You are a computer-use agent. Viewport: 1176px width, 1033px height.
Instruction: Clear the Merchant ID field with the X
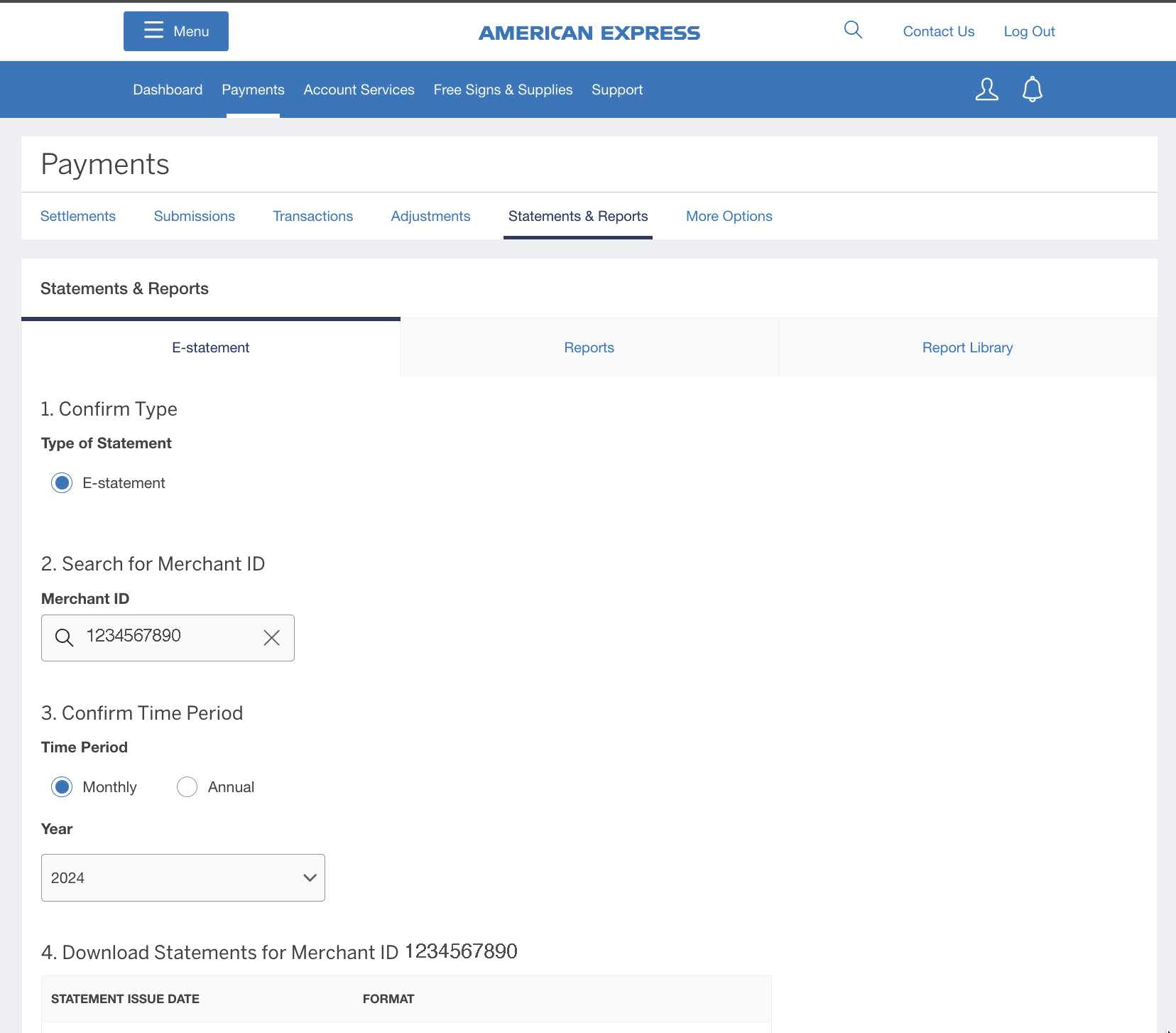click(271, 637)
